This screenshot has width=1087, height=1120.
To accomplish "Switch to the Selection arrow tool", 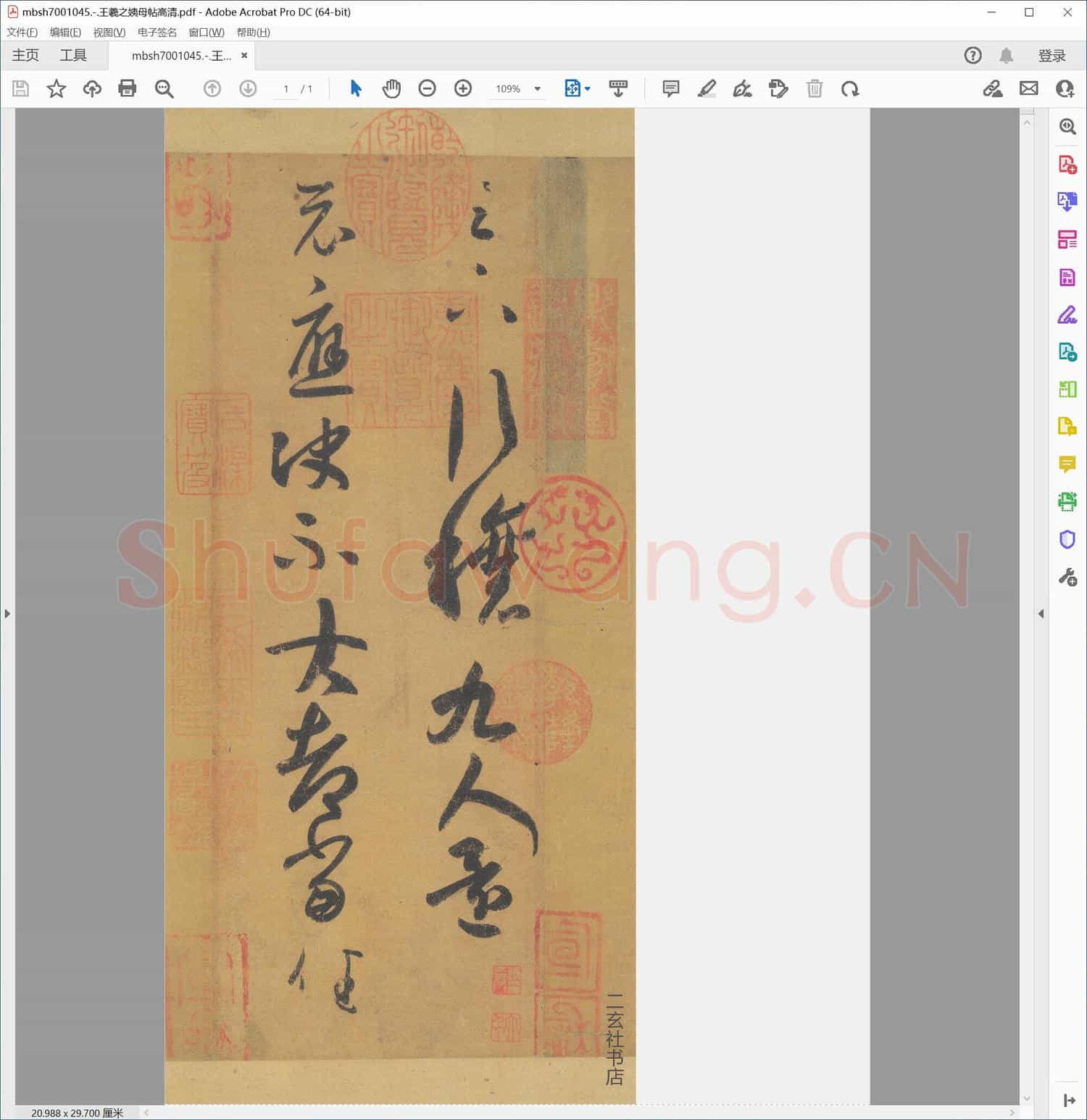I will tap(355, 88).
